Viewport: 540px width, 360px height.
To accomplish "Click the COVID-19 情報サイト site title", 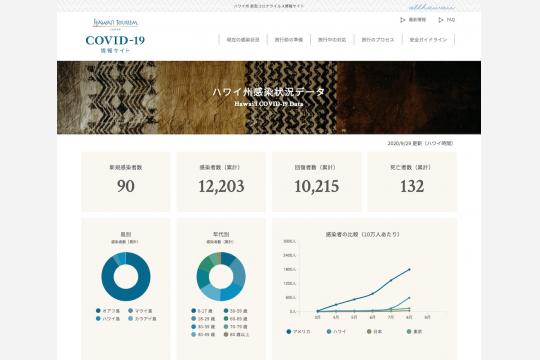I will tap(115, 44).
